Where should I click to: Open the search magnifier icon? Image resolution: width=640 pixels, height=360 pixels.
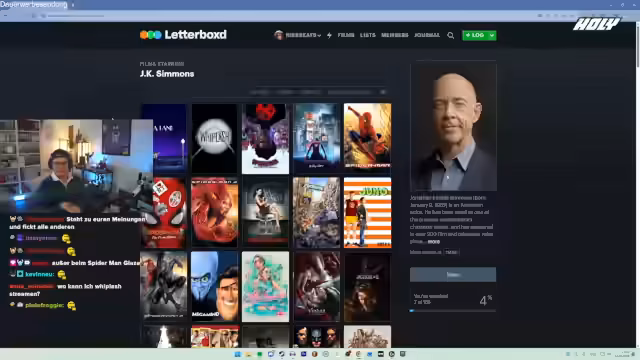click(x=451, y=36)
